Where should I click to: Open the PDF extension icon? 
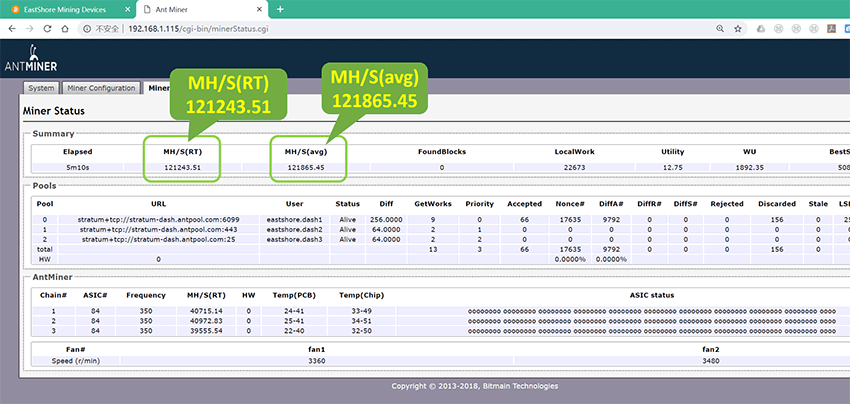(830, 29)
